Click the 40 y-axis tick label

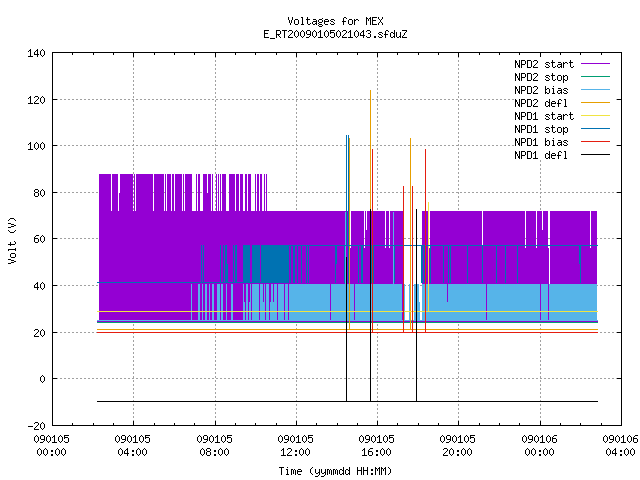click(x=39, y=286)
